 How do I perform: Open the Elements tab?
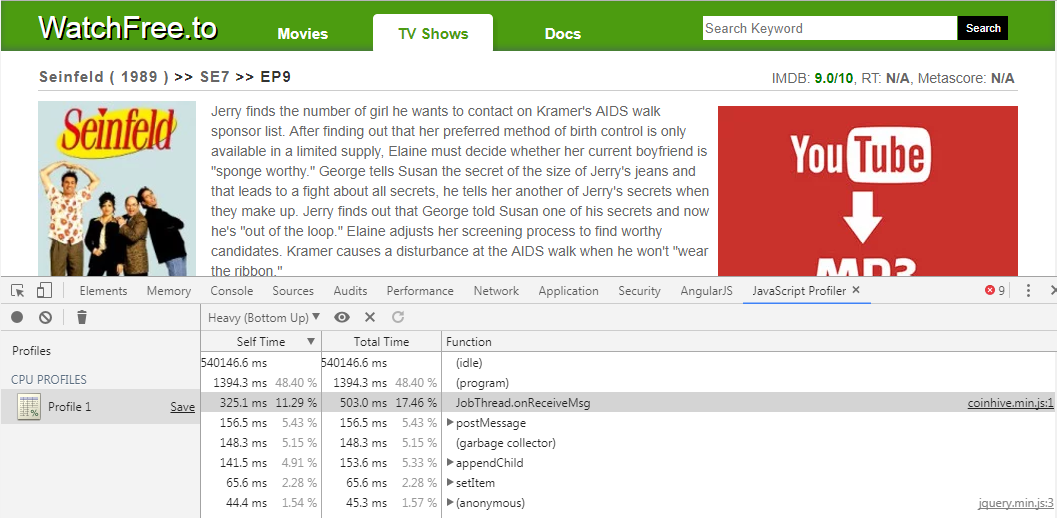(103, 291)
